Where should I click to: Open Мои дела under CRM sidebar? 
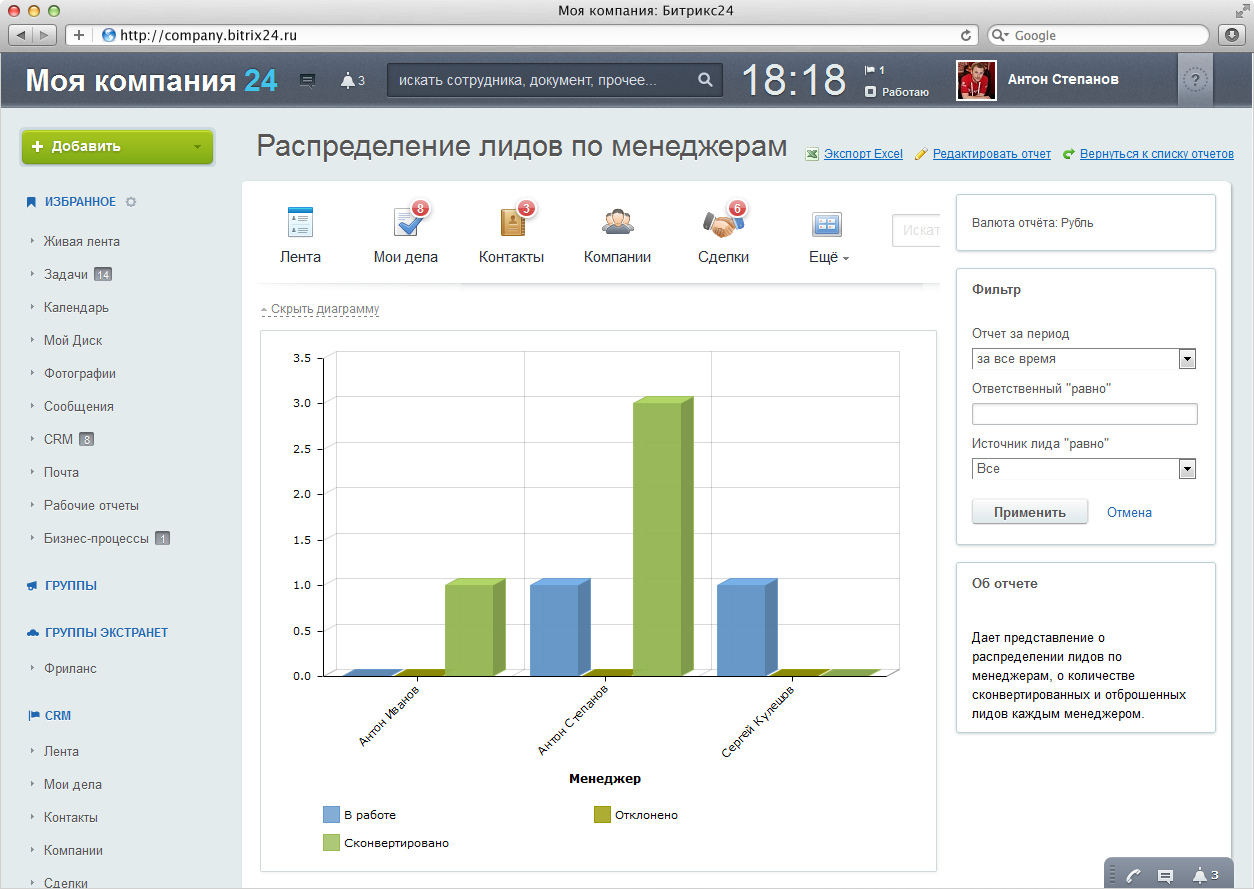tap(73, 785)
